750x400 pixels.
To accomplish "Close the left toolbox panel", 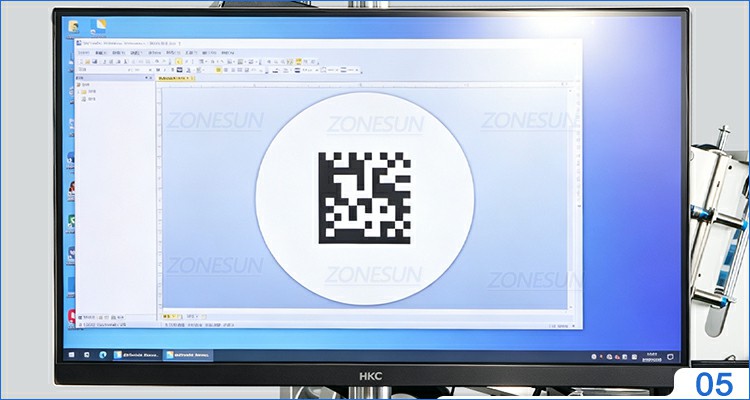I will [x=151, y=78].
